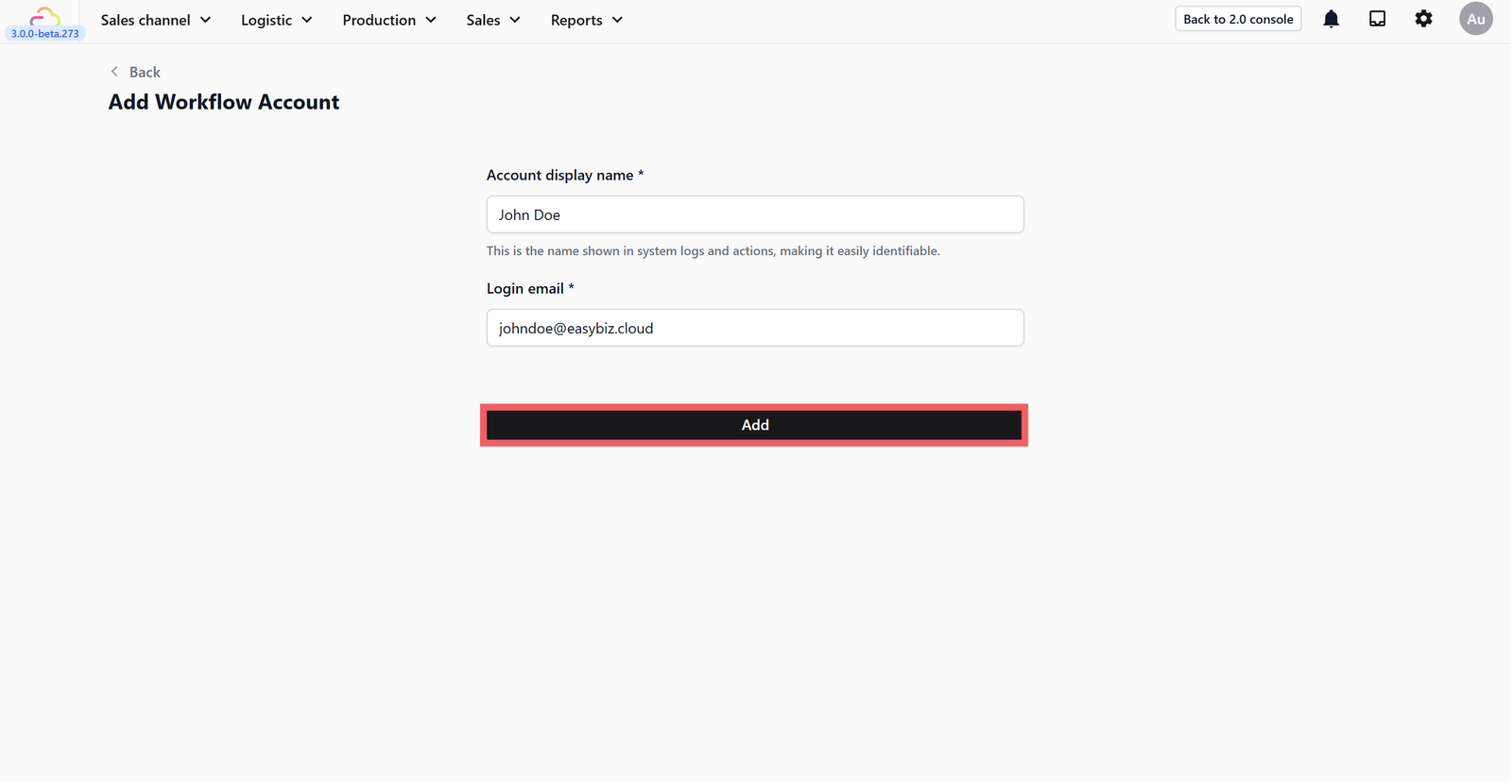This screenshot has width=1512, height=784.
Task: Open the Logistic dropdown menu
Action: (x=275, y=19)
